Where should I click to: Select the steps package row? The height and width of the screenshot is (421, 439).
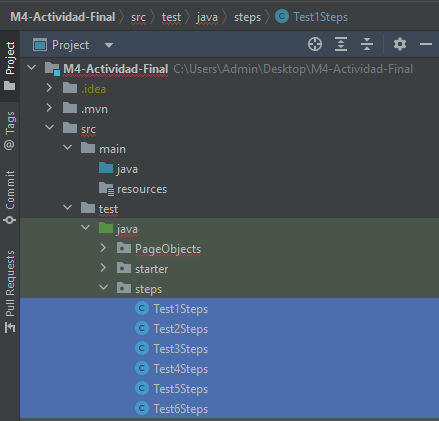click(229, 289)
